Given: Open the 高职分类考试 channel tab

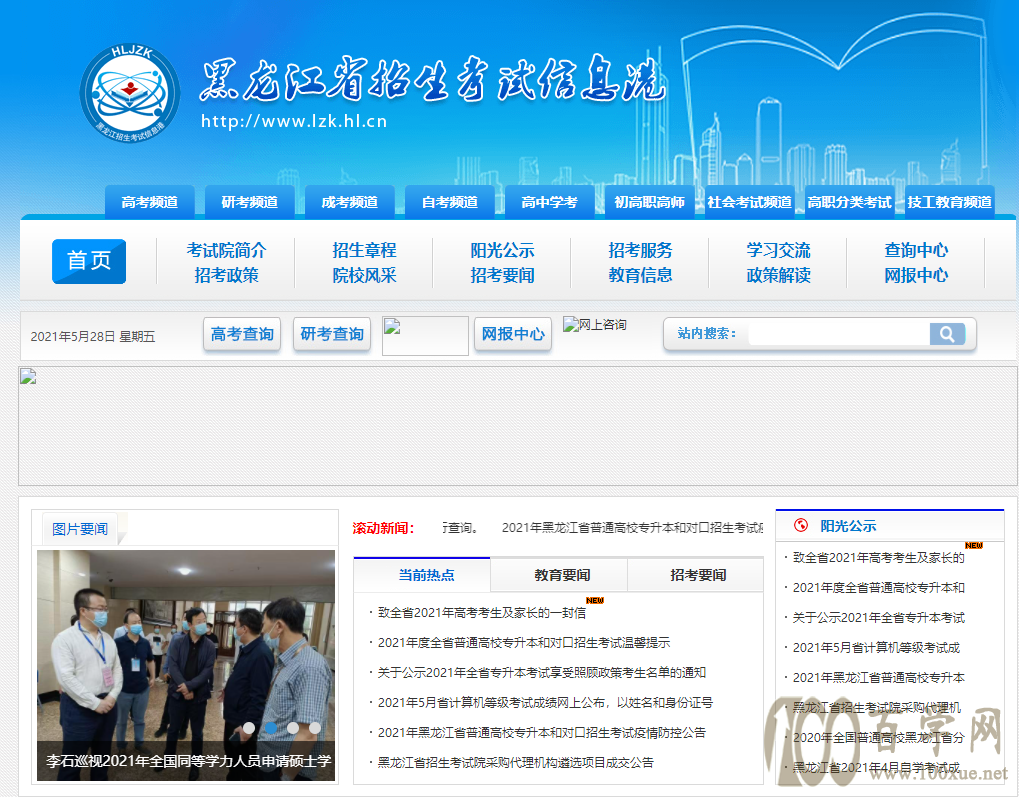Looking at the screenshot, I should (x=849, y=202).
